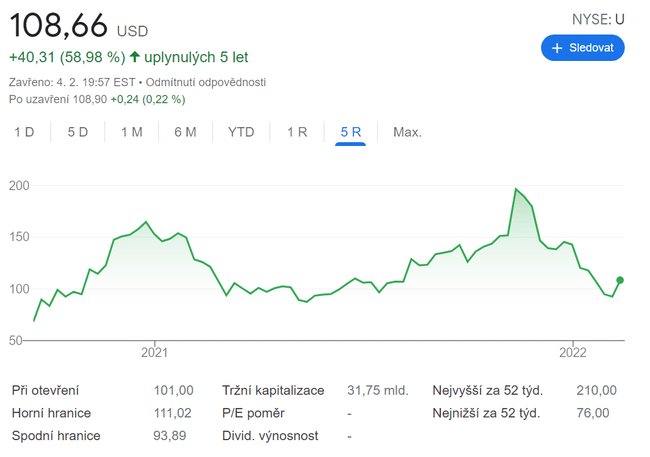Switch to the YTD tab
This screenshot has height=457, width=650.
(x=241, y=132)
